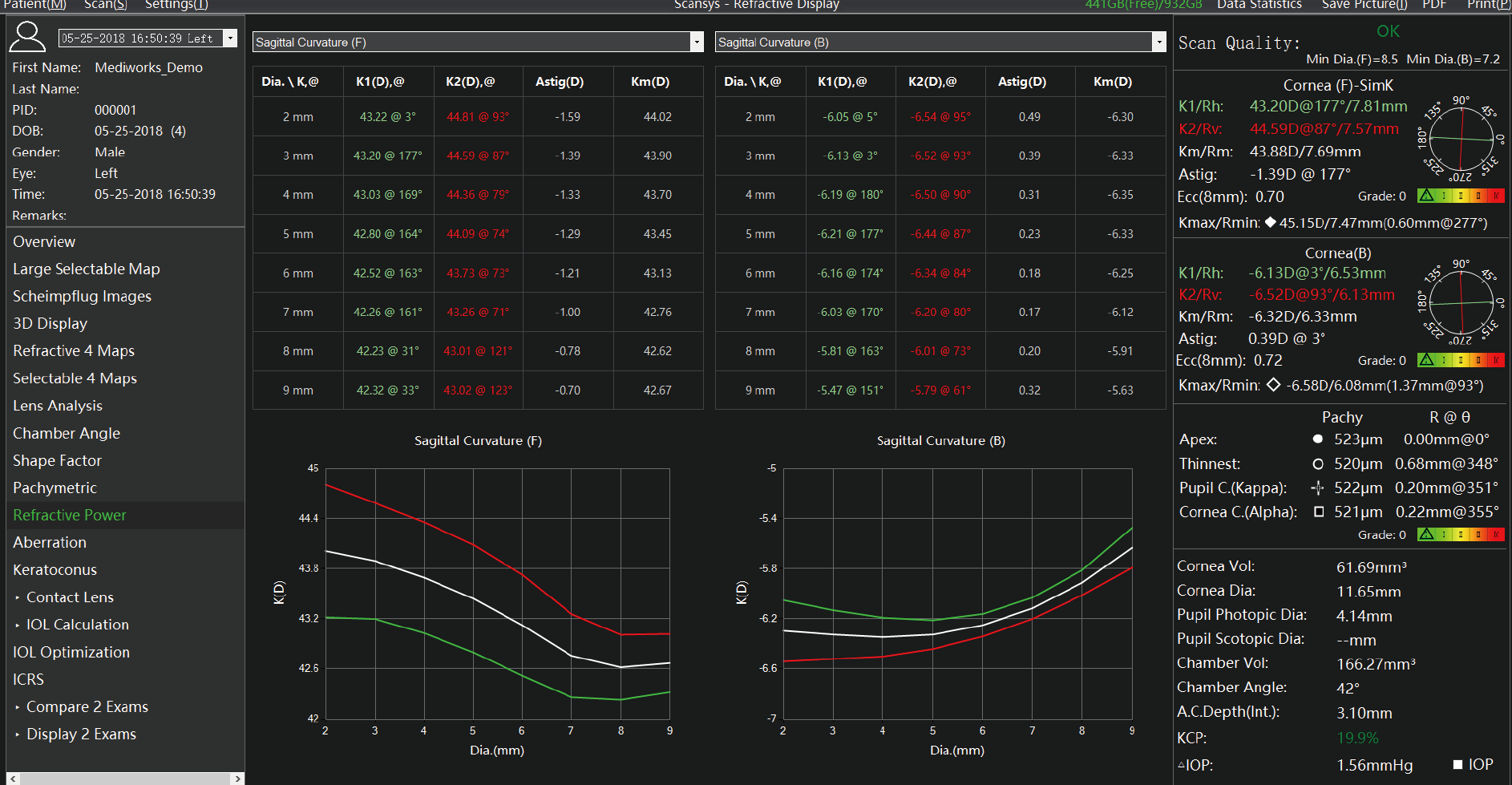
Task: Click the front 9 mm K2 value 43.02 @ 123°
Action: click(478, 390)
